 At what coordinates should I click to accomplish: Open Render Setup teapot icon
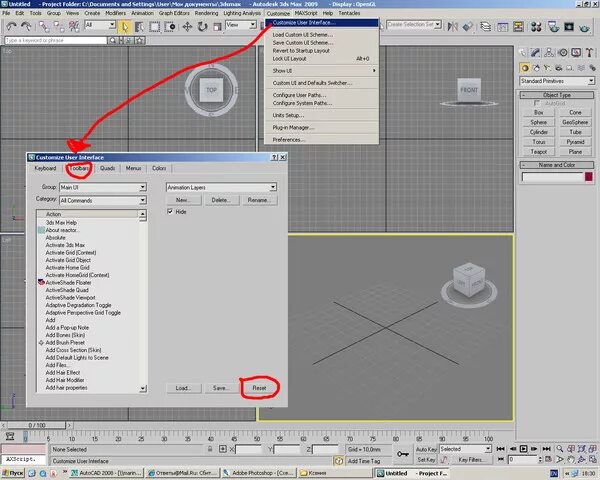553,26
